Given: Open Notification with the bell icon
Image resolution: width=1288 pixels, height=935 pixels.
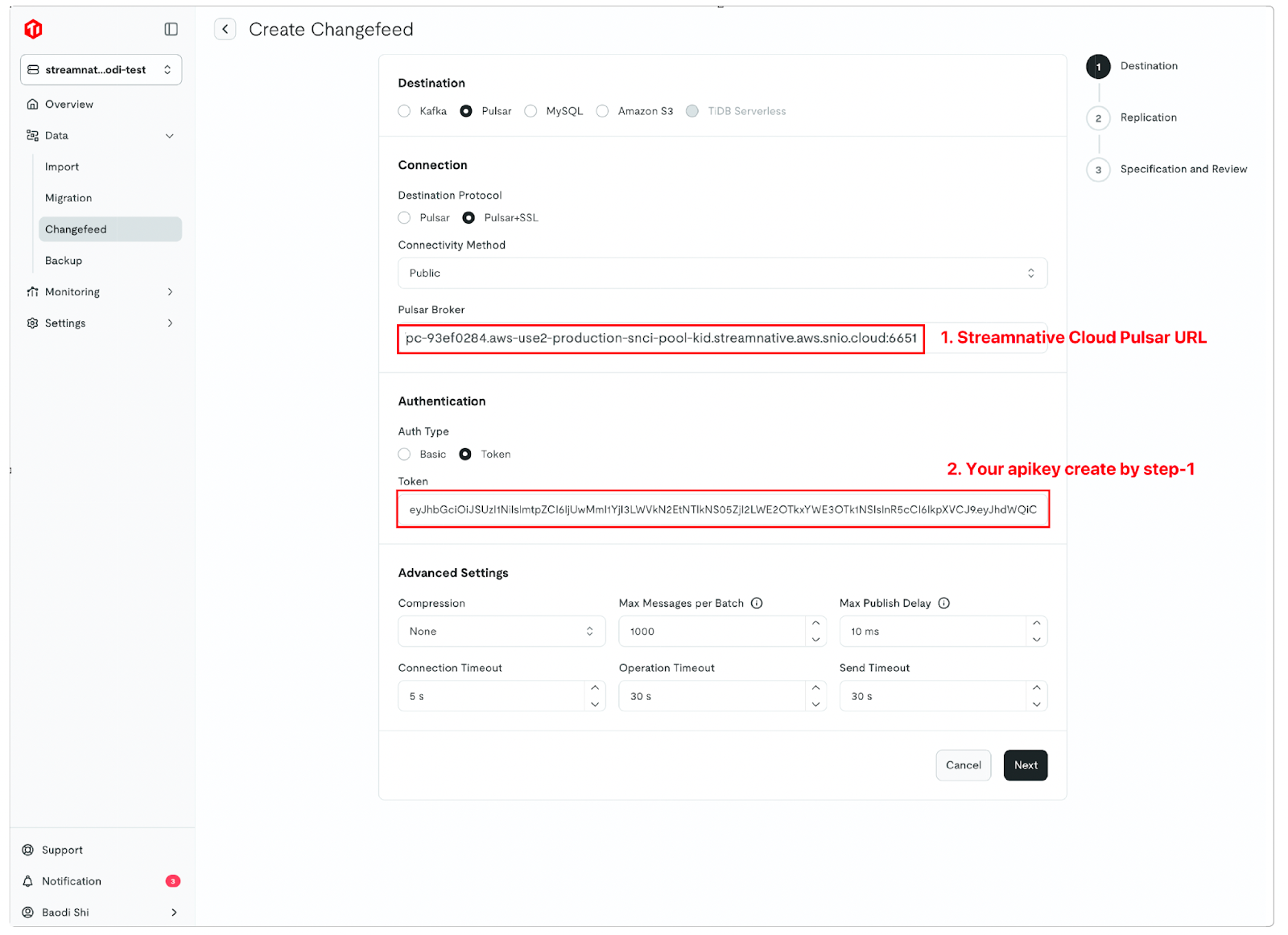Looking at the screenshot, I should 28,881.
